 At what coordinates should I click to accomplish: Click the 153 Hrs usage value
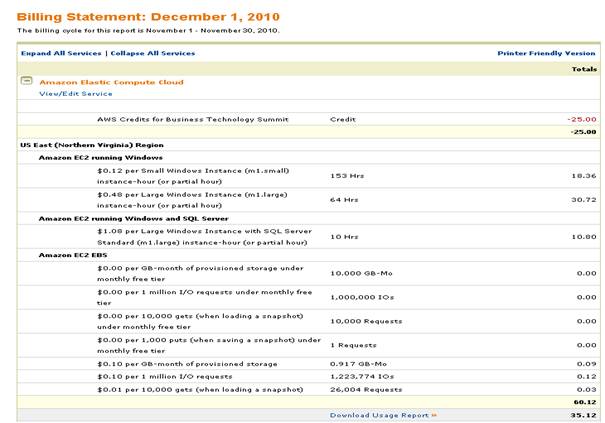(347, 176)
